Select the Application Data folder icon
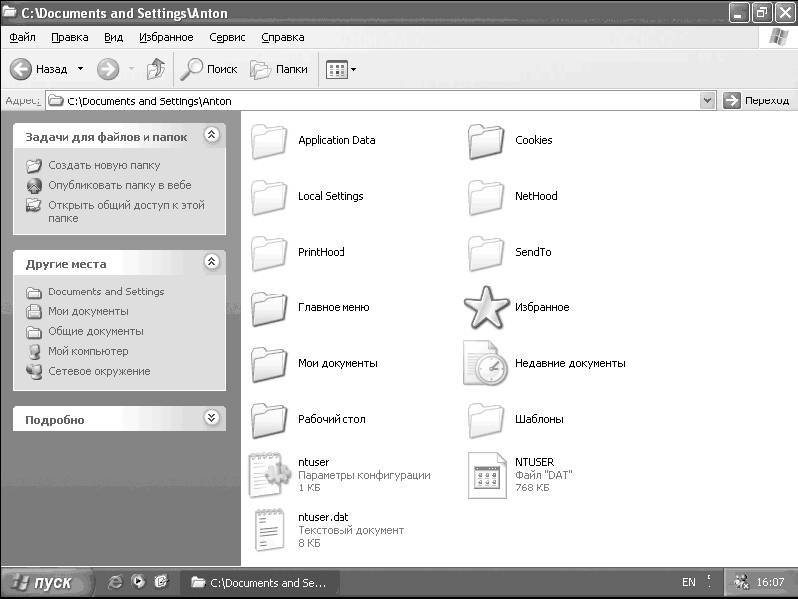Screen dimensions: 798x599 tap(269, 141)
